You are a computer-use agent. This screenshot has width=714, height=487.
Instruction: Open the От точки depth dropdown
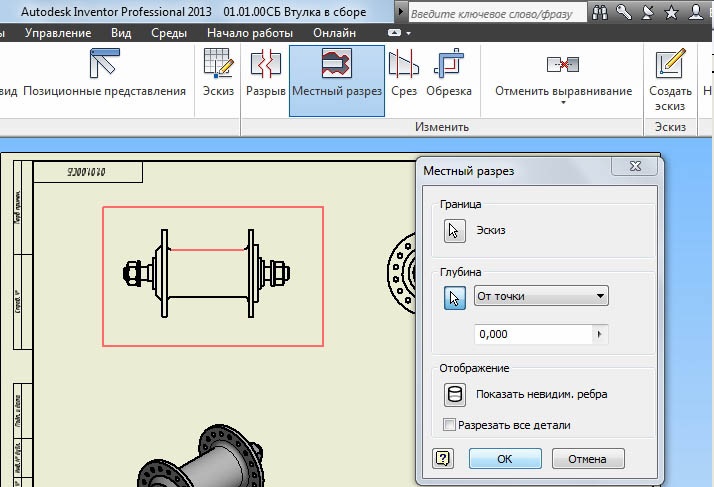[541, 296]
